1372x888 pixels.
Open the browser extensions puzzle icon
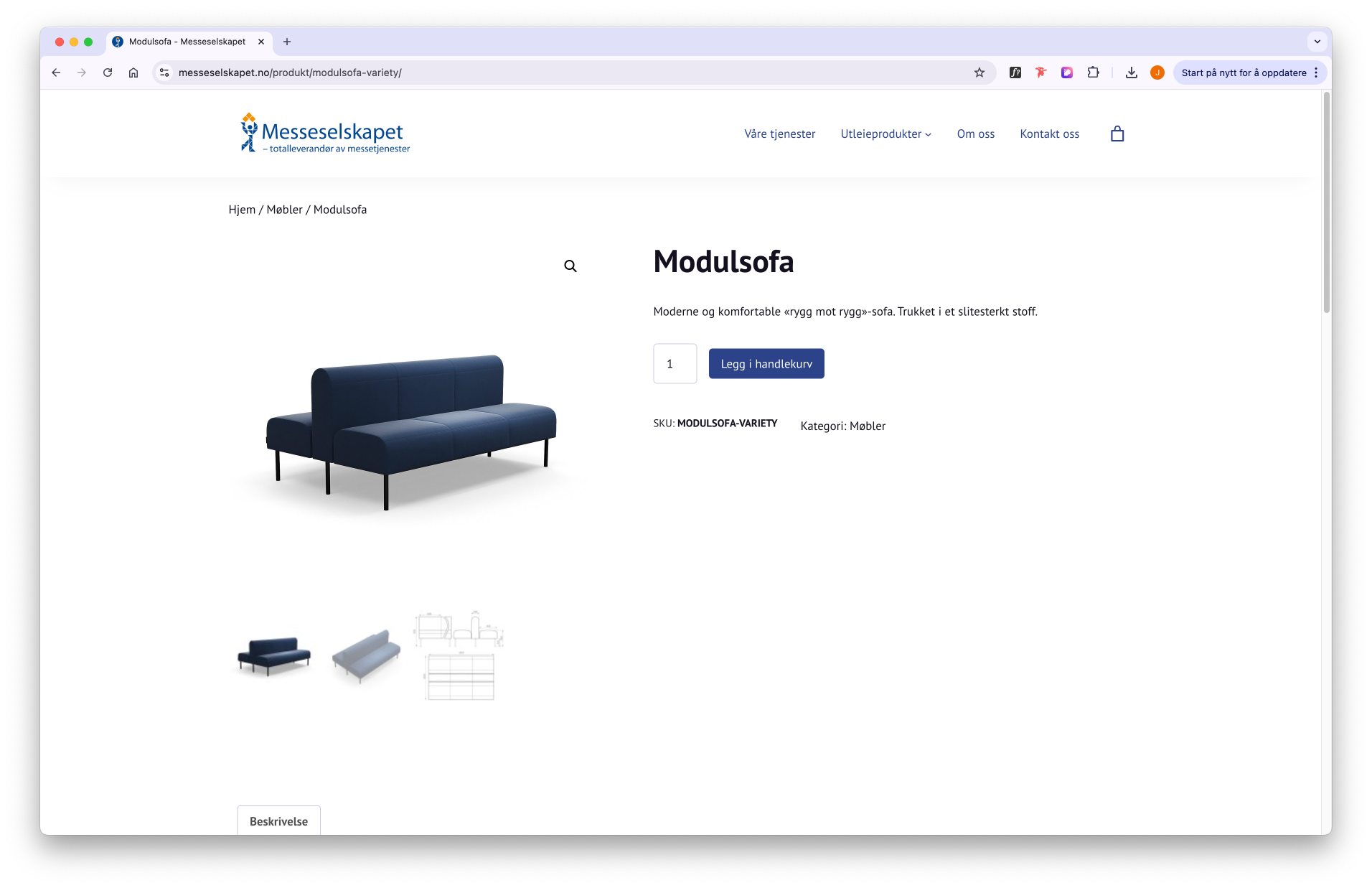(1093, 73)
